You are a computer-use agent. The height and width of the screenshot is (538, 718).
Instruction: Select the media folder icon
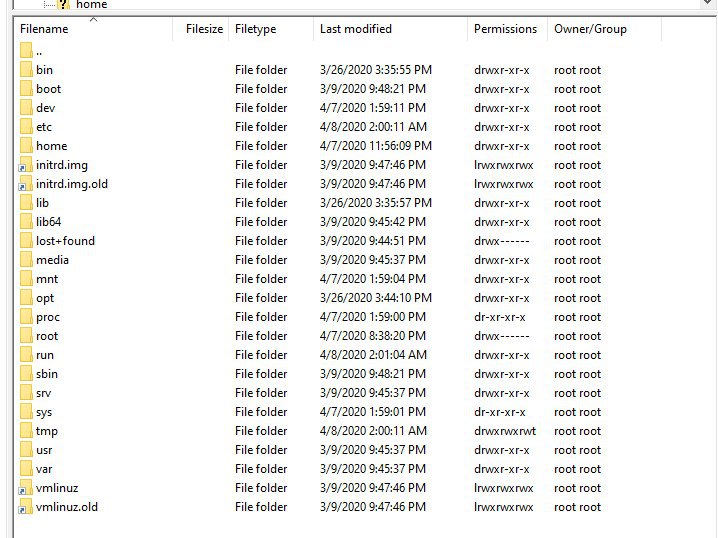tap(26, 260)
